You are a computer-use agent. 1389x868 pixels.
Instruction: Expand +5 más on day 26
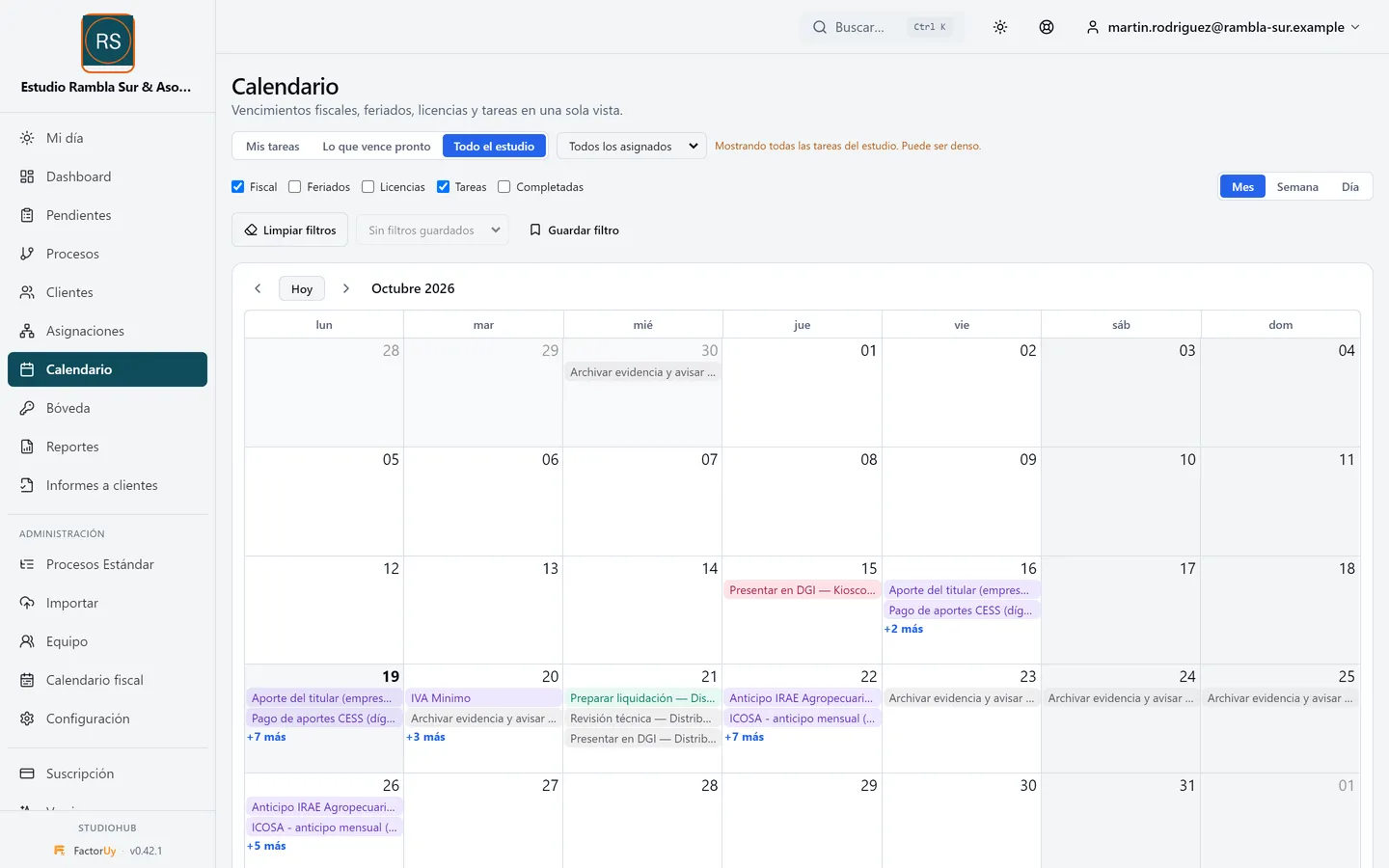pyautogui.click(x=266, y=846)
